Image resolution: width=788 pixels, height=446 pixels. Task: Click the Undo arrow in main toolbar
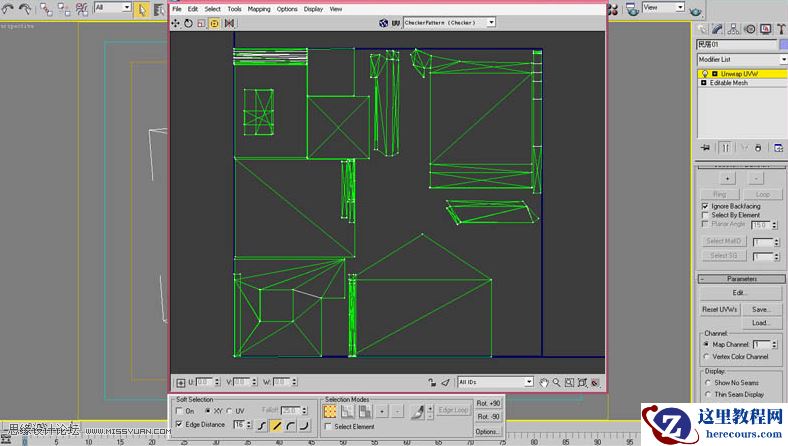(x=8, y=9)
